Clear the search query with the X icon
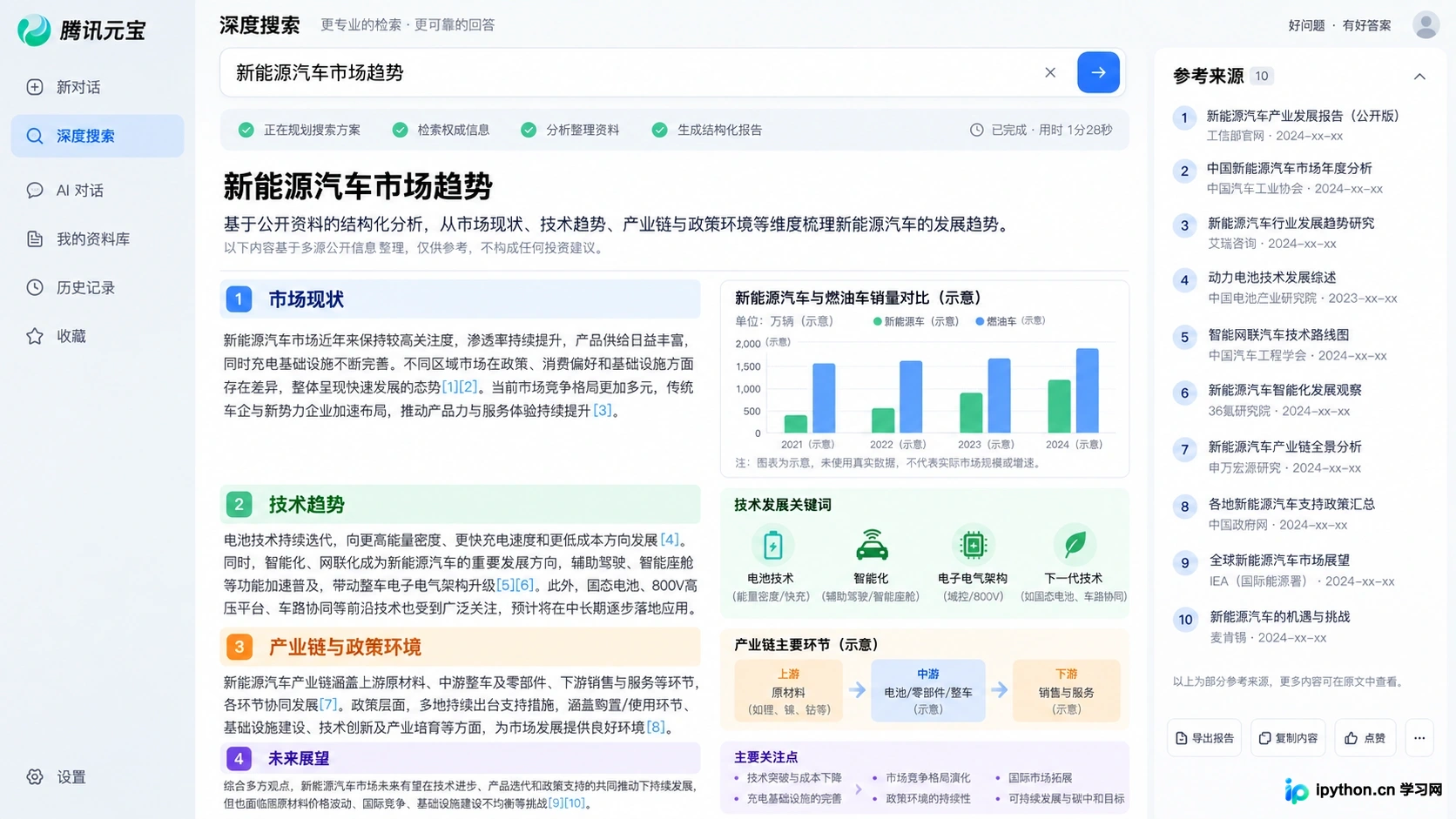Image resolution: width=1456 pixels, height=819 pixels. click(x=1050, y=72)
